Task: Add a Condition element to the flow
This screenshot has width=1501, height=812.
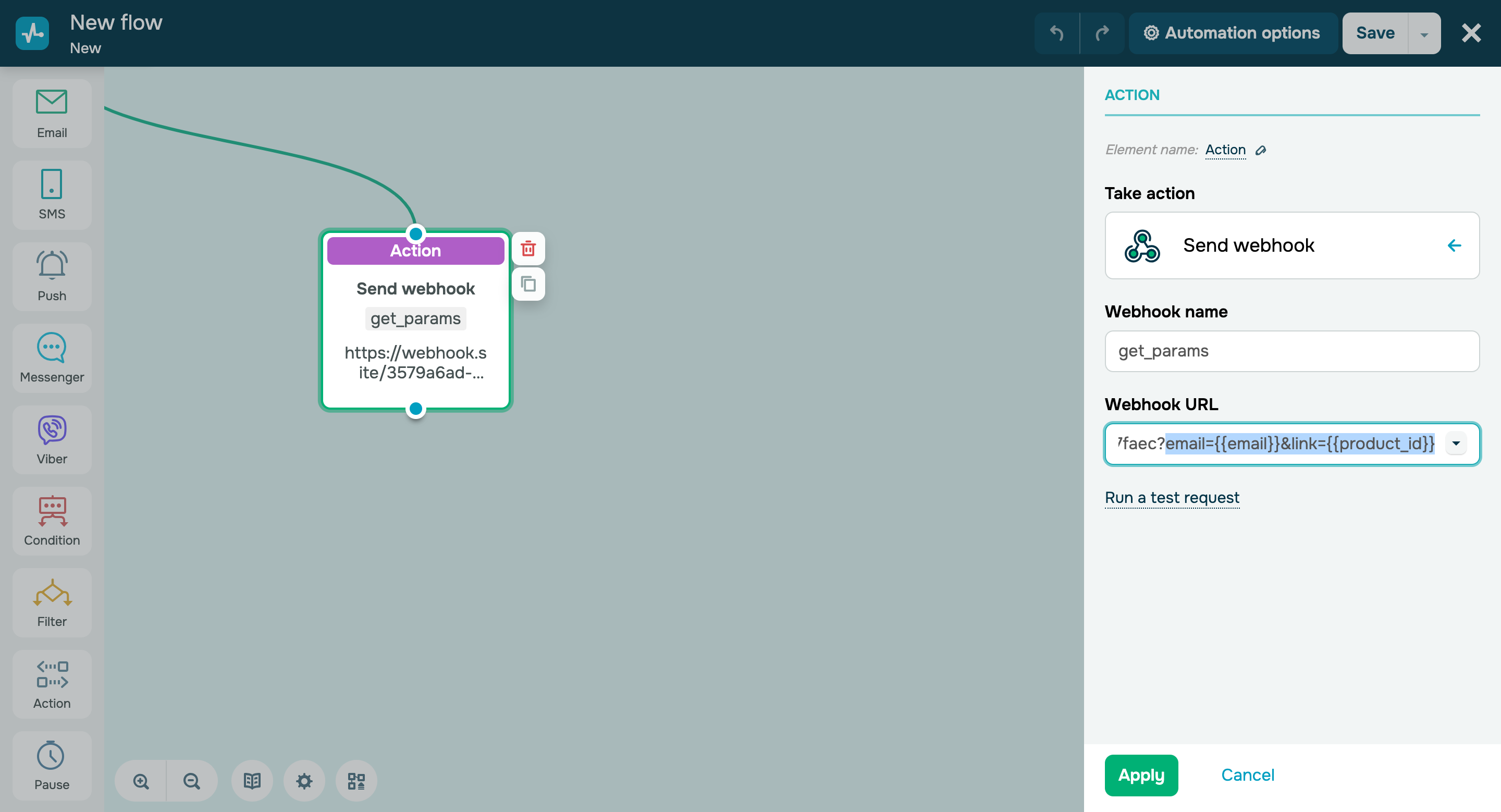Action: pos(51,520)
